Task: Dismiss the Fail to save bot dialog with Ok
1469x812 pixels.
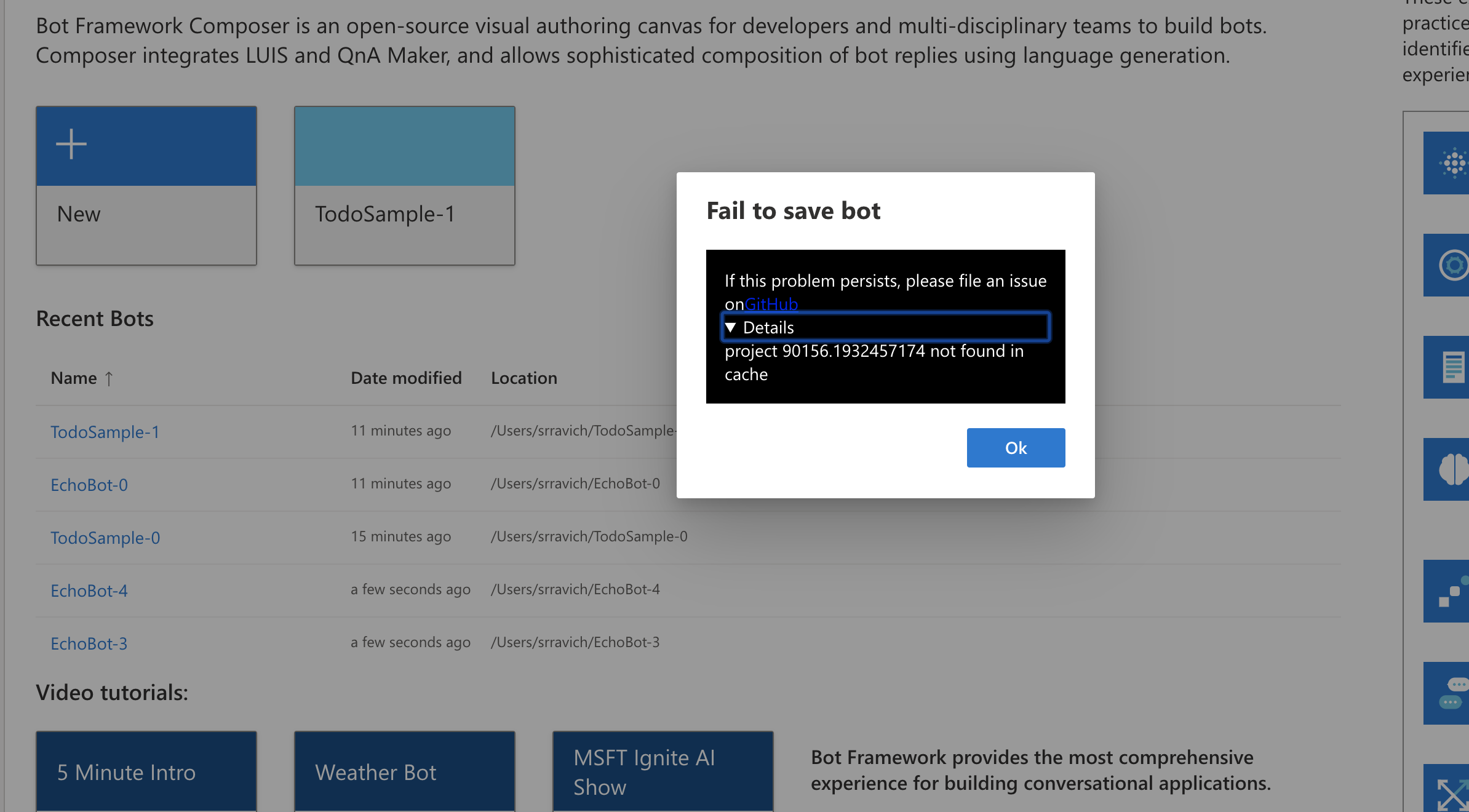Action: coord(1015,447)
